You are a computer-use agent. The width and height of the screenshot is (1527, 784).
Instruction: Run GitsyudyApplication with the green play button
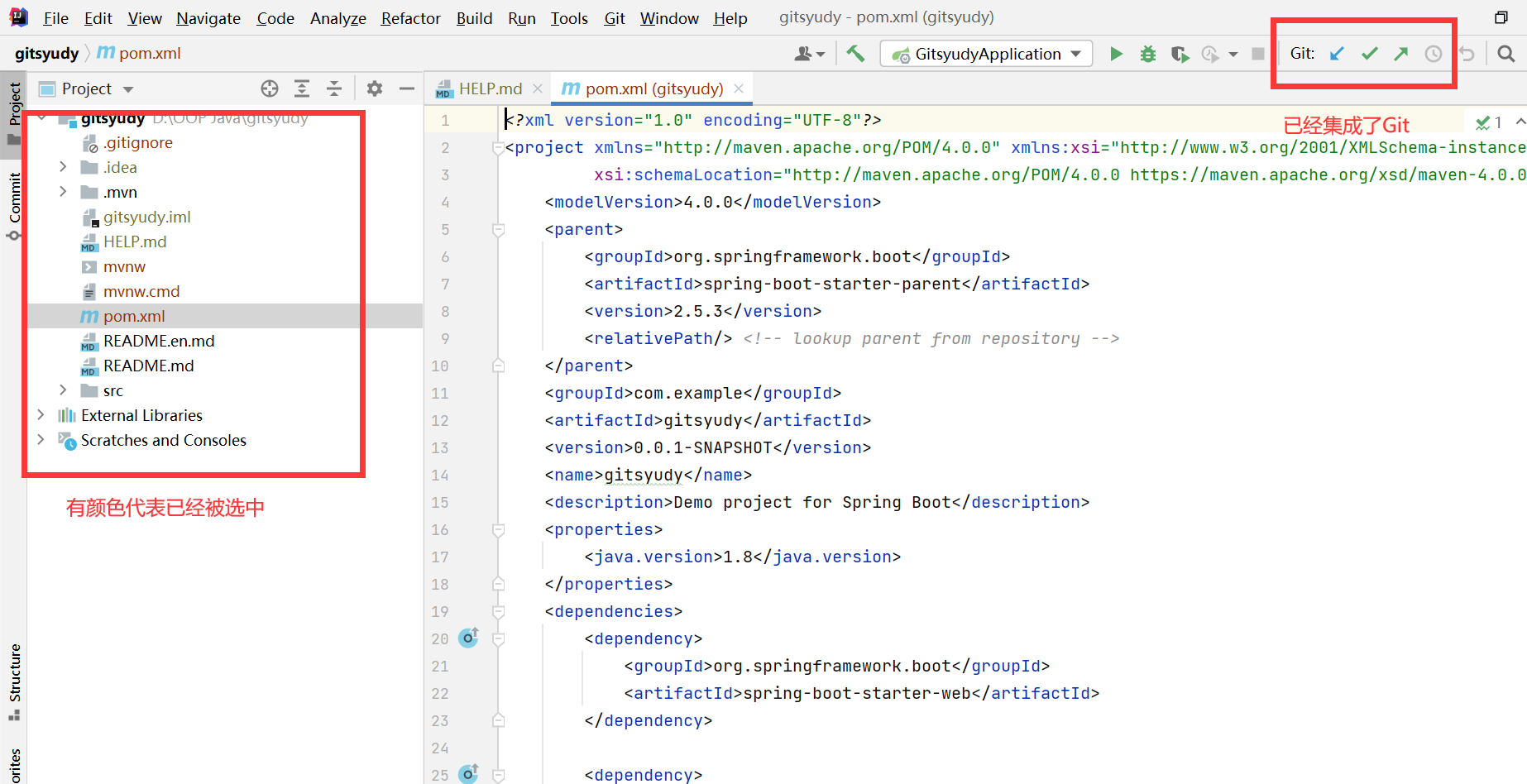[x=1116, y=54]
